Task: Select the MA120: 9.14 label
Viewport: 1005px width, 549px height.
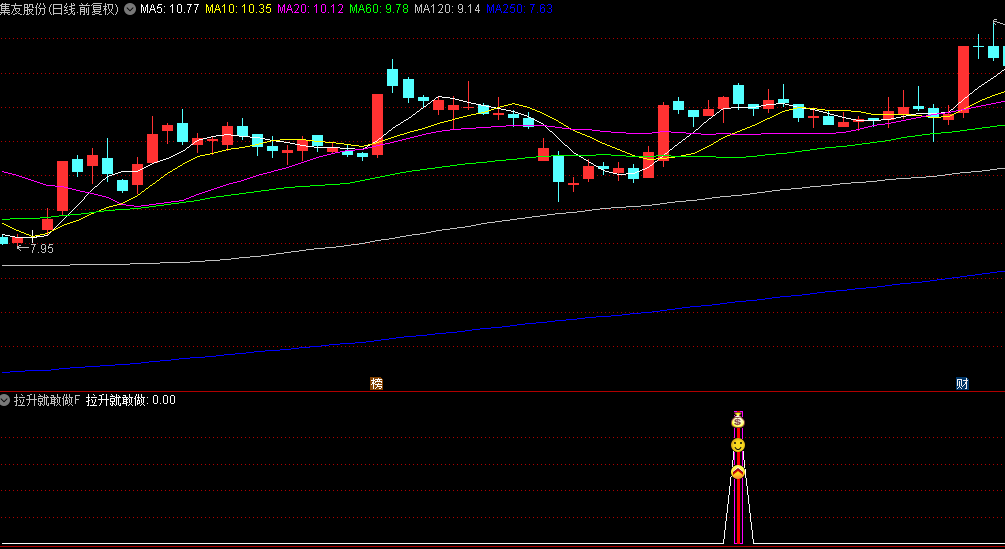Action: click(x=447, y=9)
